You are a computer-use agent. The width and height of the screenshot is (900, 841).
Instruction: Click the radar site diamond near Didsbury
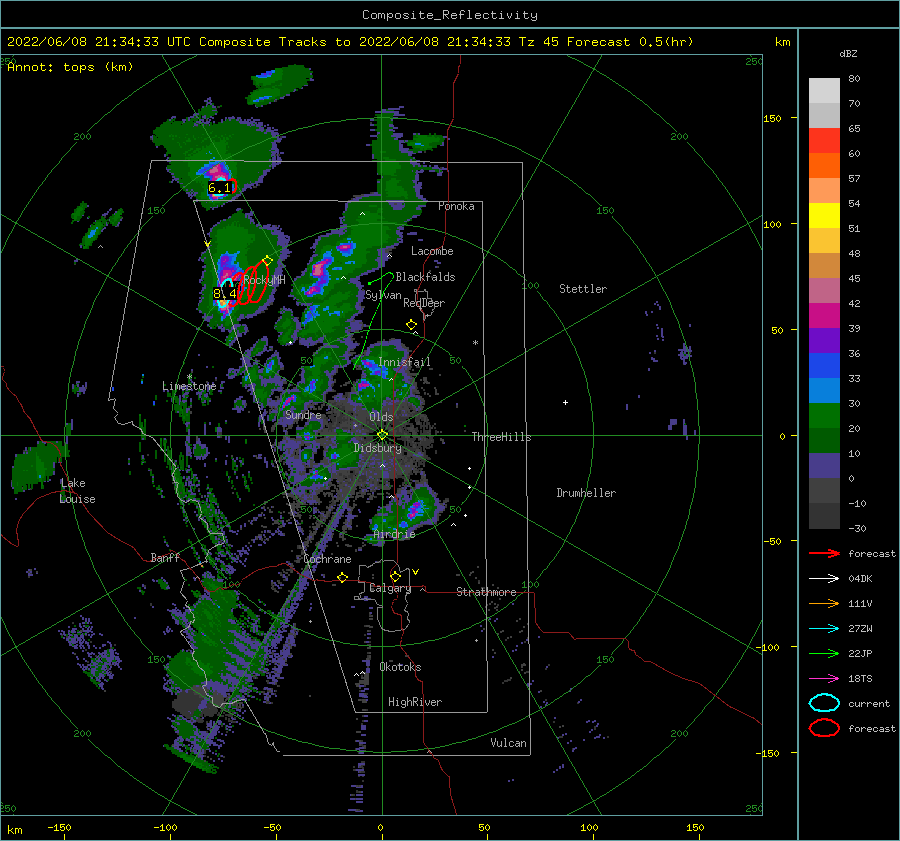point(382,435)
